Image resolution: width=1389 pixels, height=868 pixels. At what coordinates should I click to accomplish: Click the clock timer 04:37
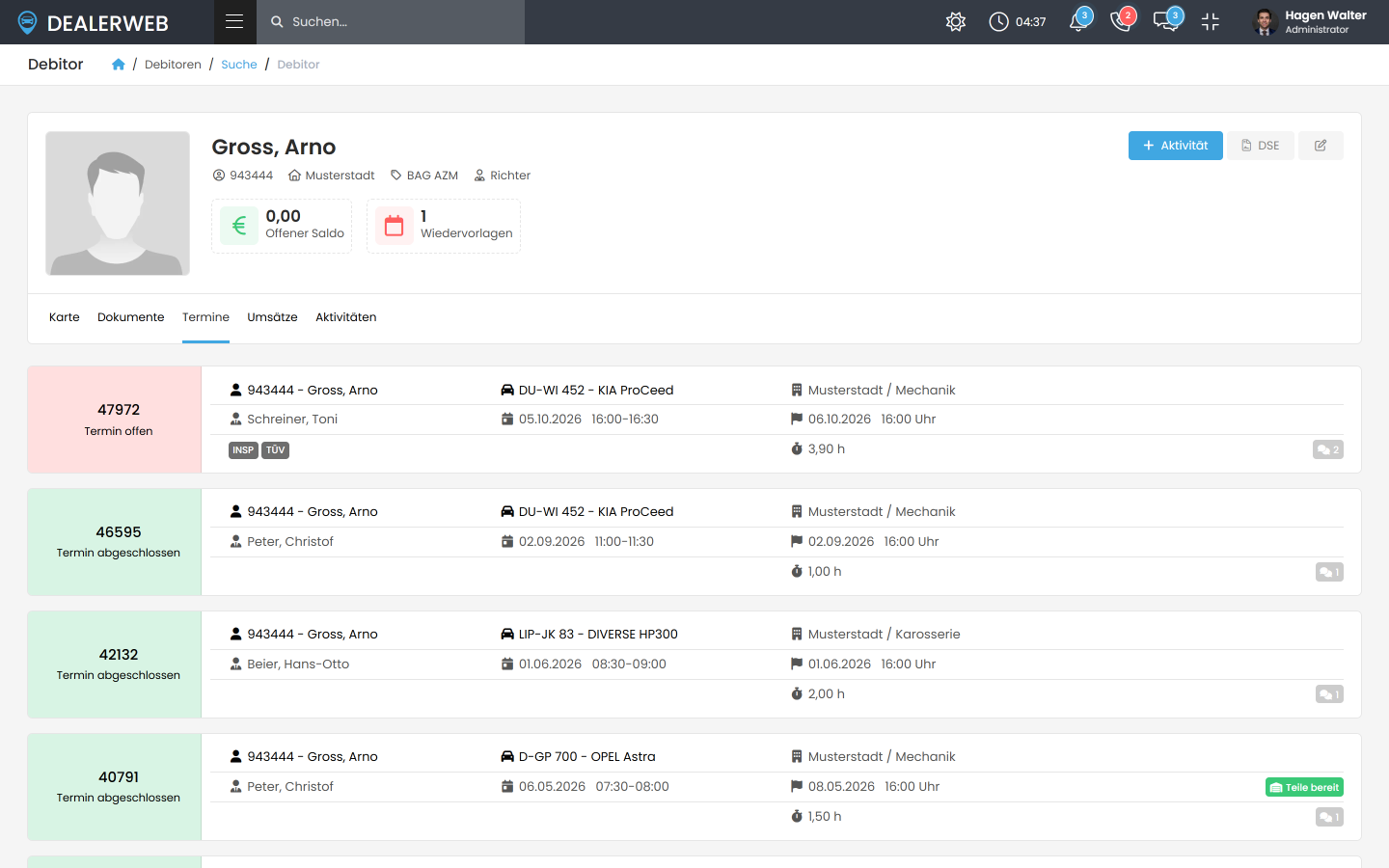coord(1018,21)
